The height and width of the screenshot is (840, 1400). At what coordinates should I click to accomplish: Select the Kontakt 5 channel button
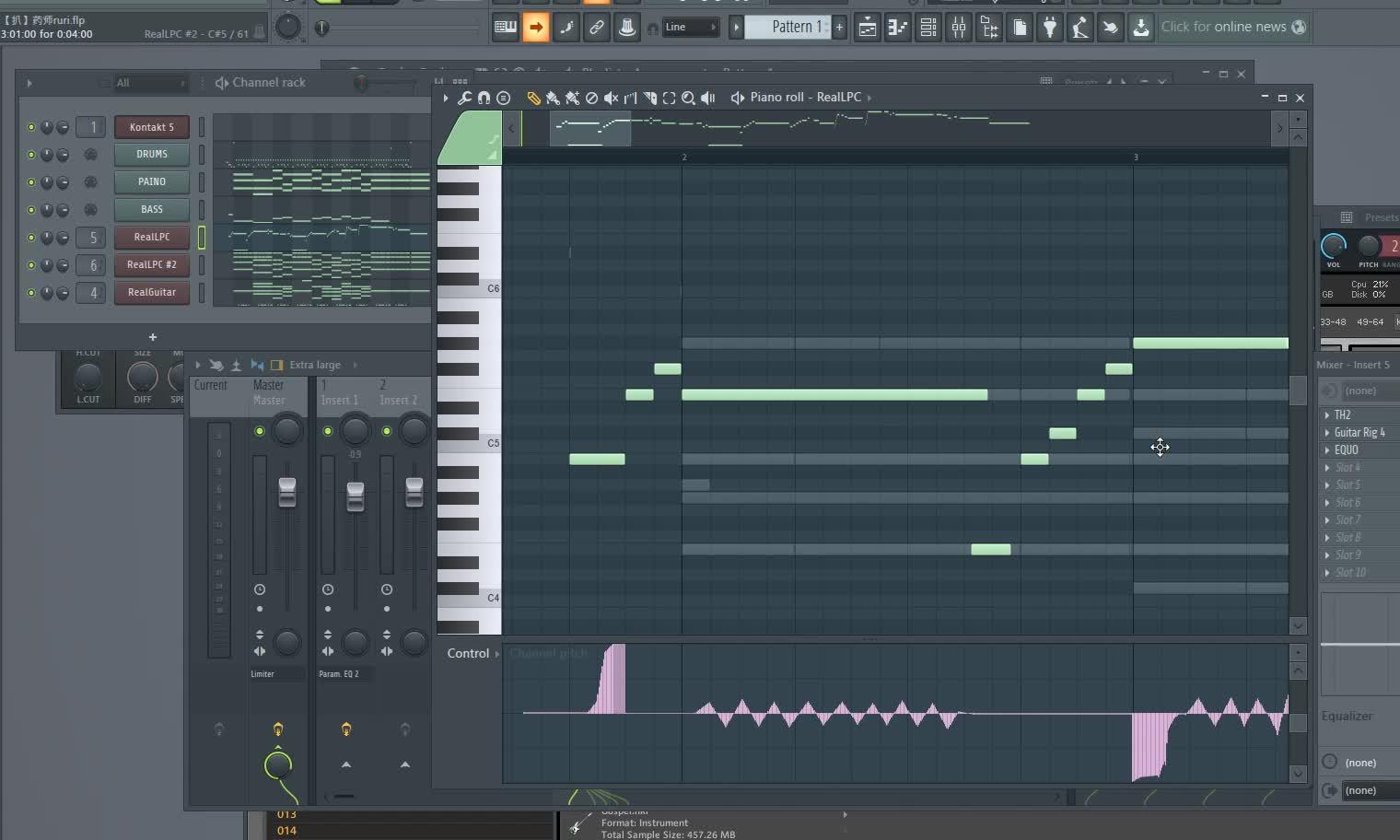pos(152,127)
